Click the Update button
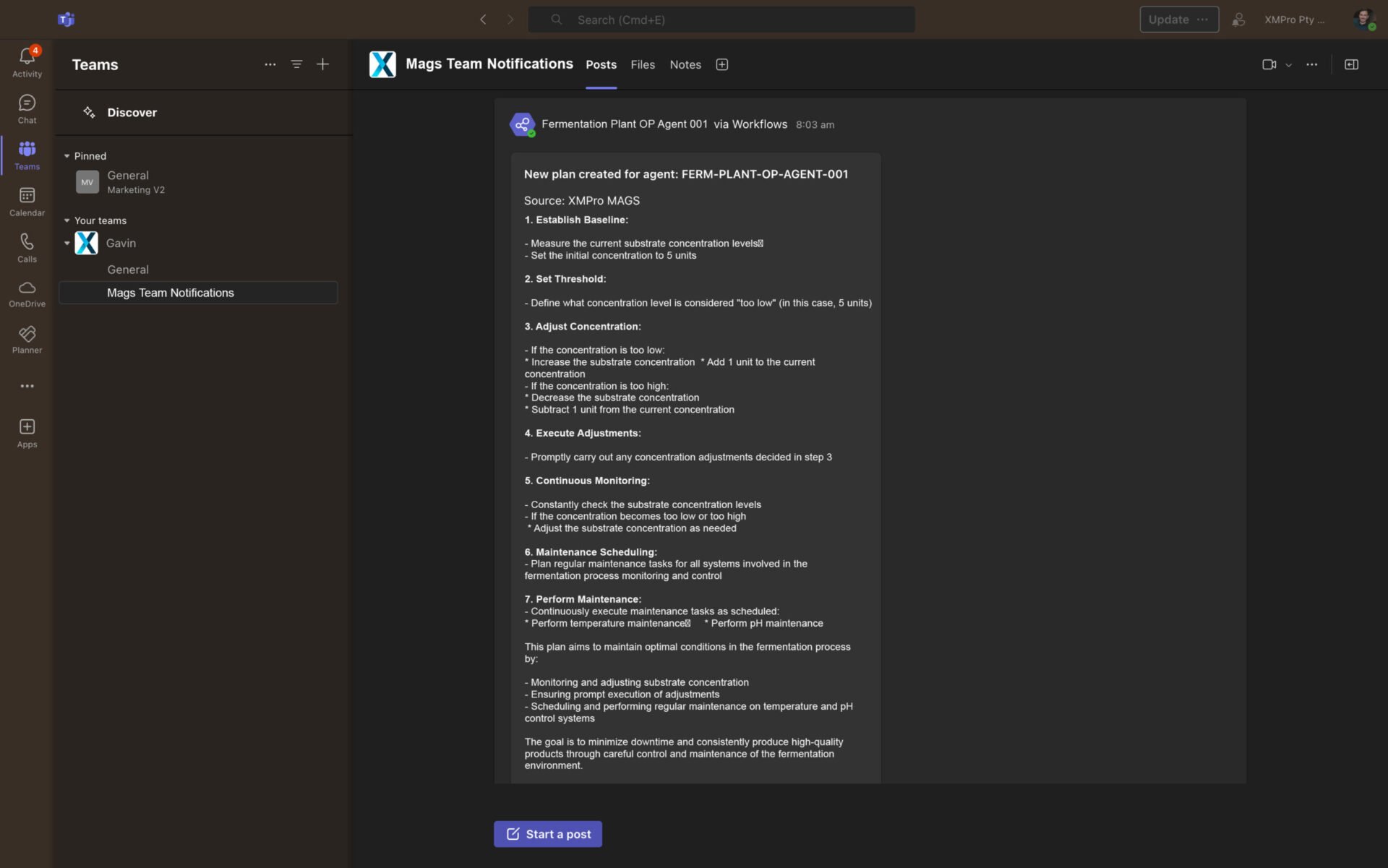 coord(1168,20)
